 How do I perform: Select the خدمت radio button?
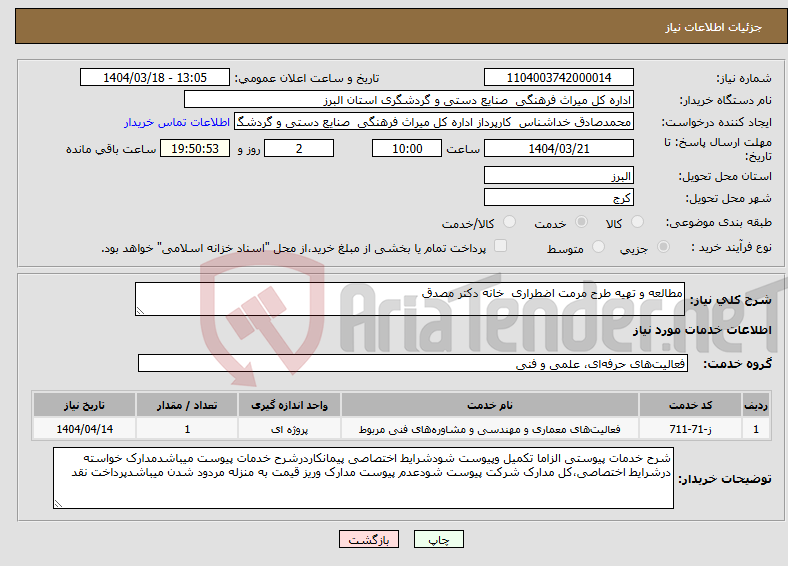[x=581, y=222]
